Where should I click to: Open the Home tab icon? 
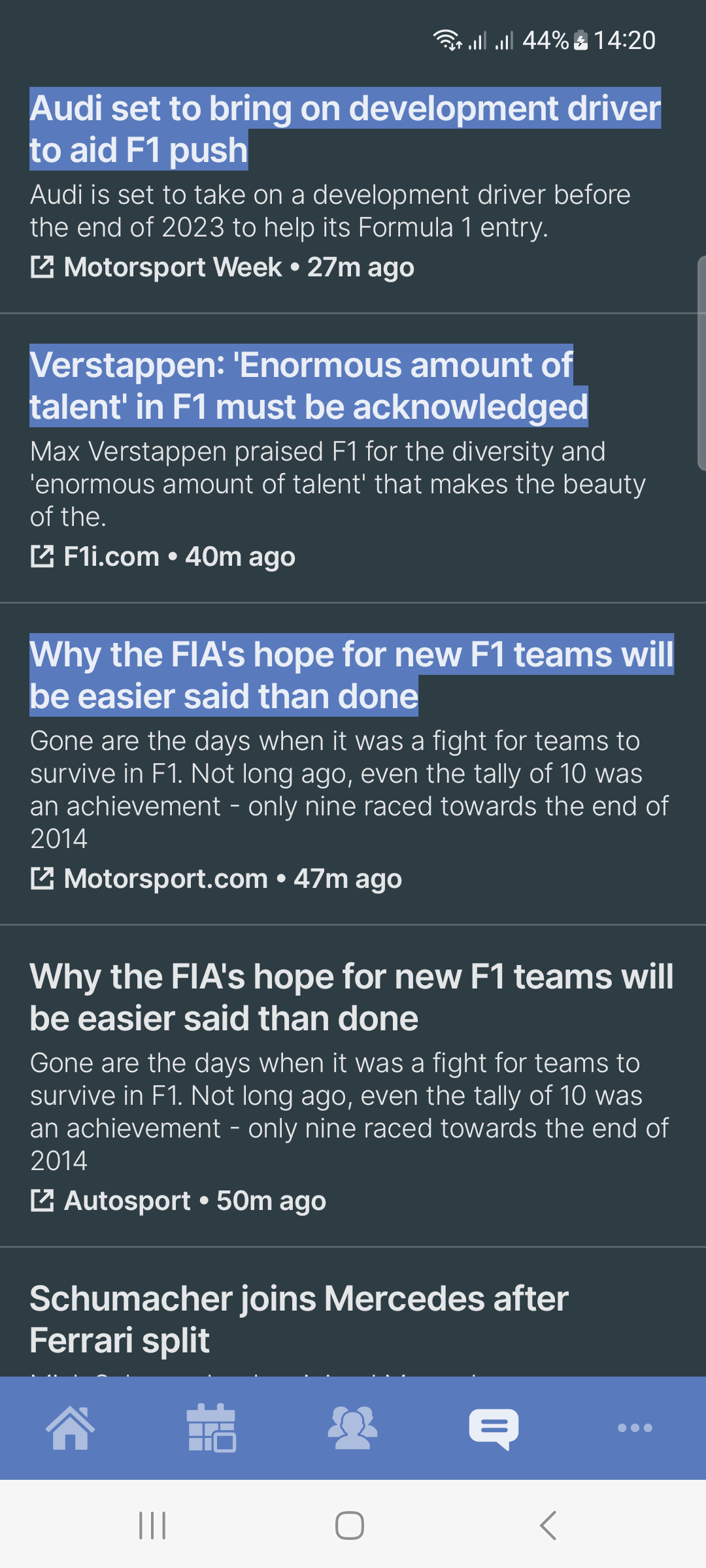pyautogui.click(x=71, y=1428)
